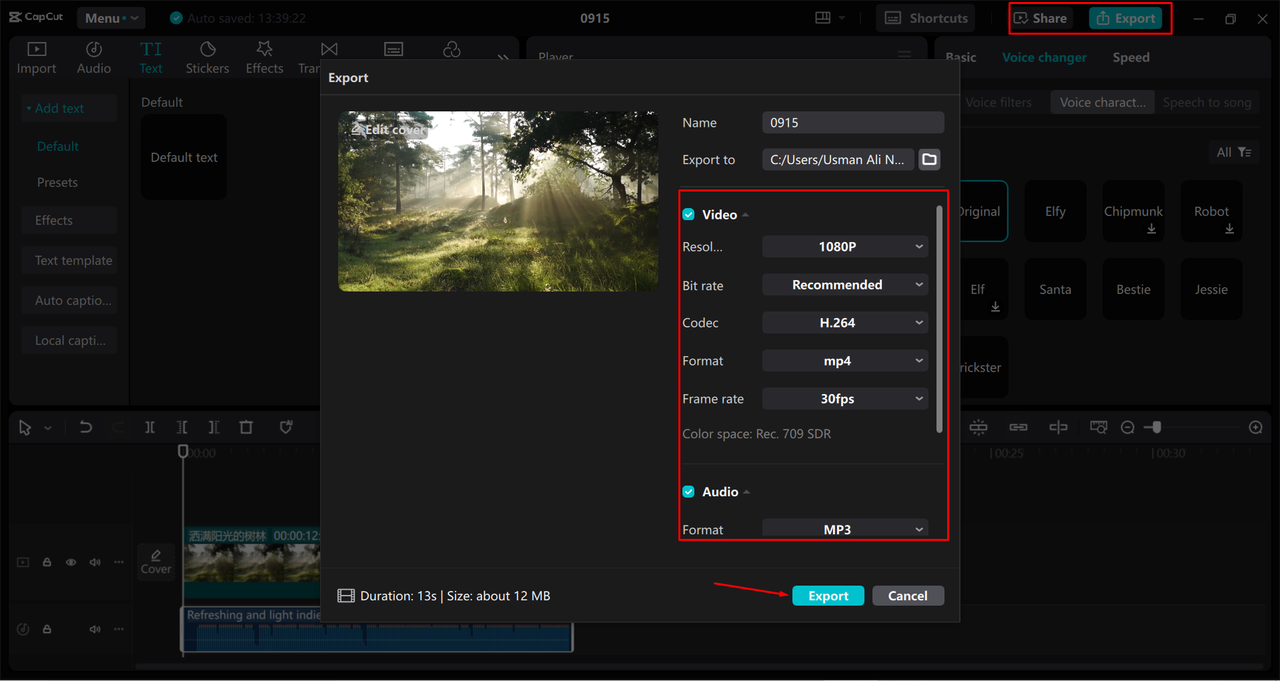Open the video Format mp4 dropdown

click(x=845, y=361)
